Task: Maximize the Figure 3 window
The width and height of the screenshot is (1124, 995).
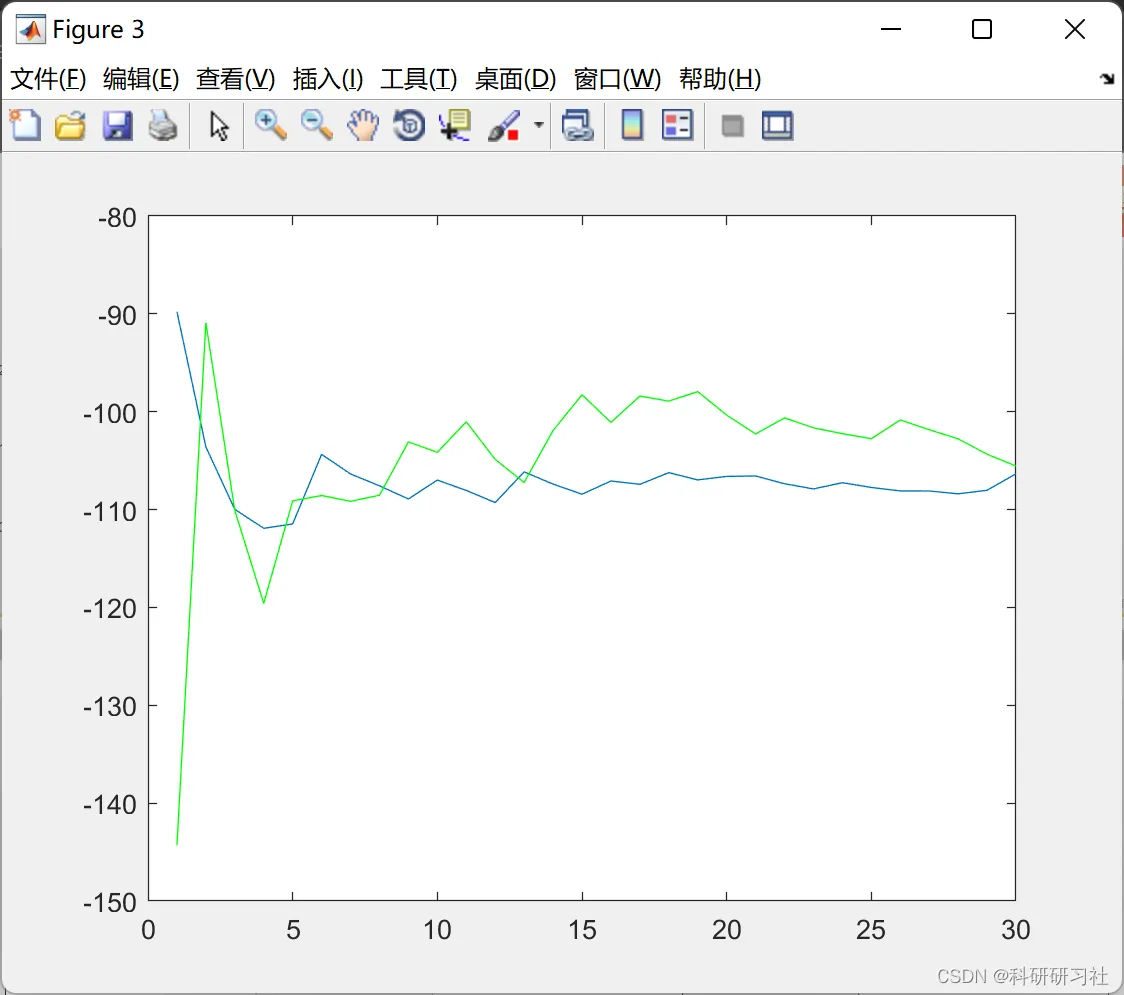Action: (x=982, y=29)
